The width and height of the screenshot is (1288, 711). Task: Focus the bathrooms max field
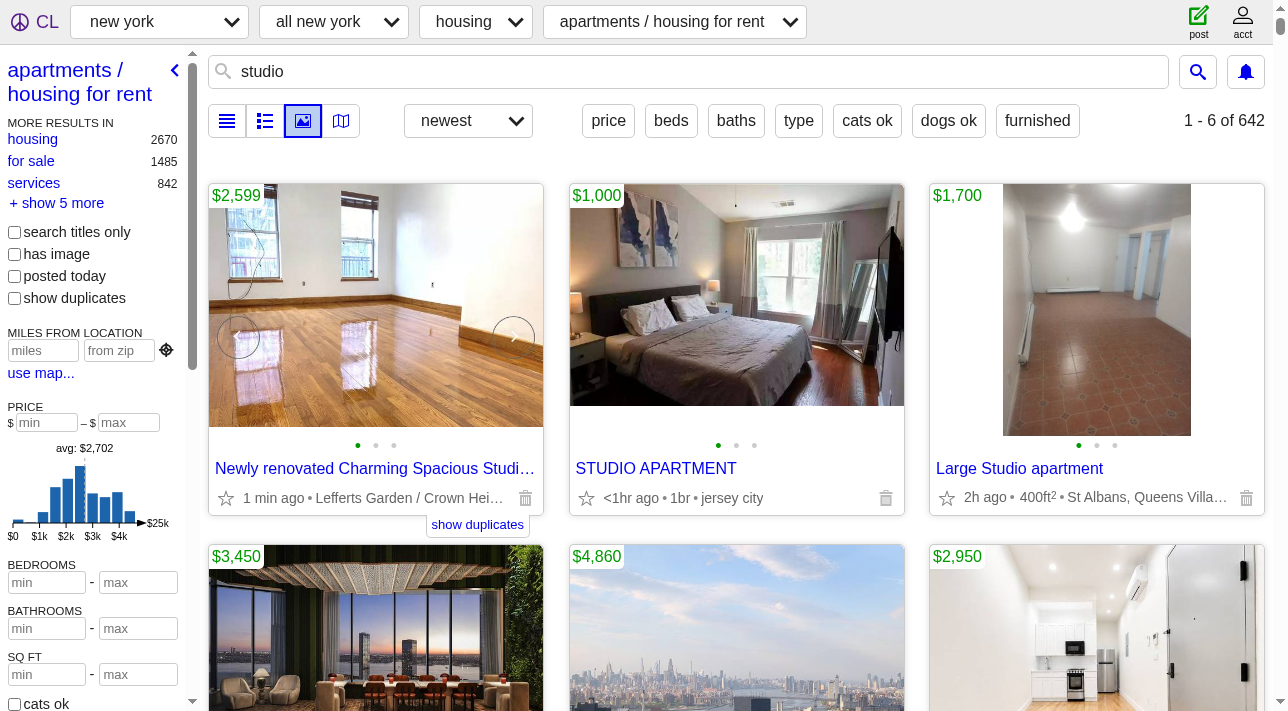[x=139, y=629]
